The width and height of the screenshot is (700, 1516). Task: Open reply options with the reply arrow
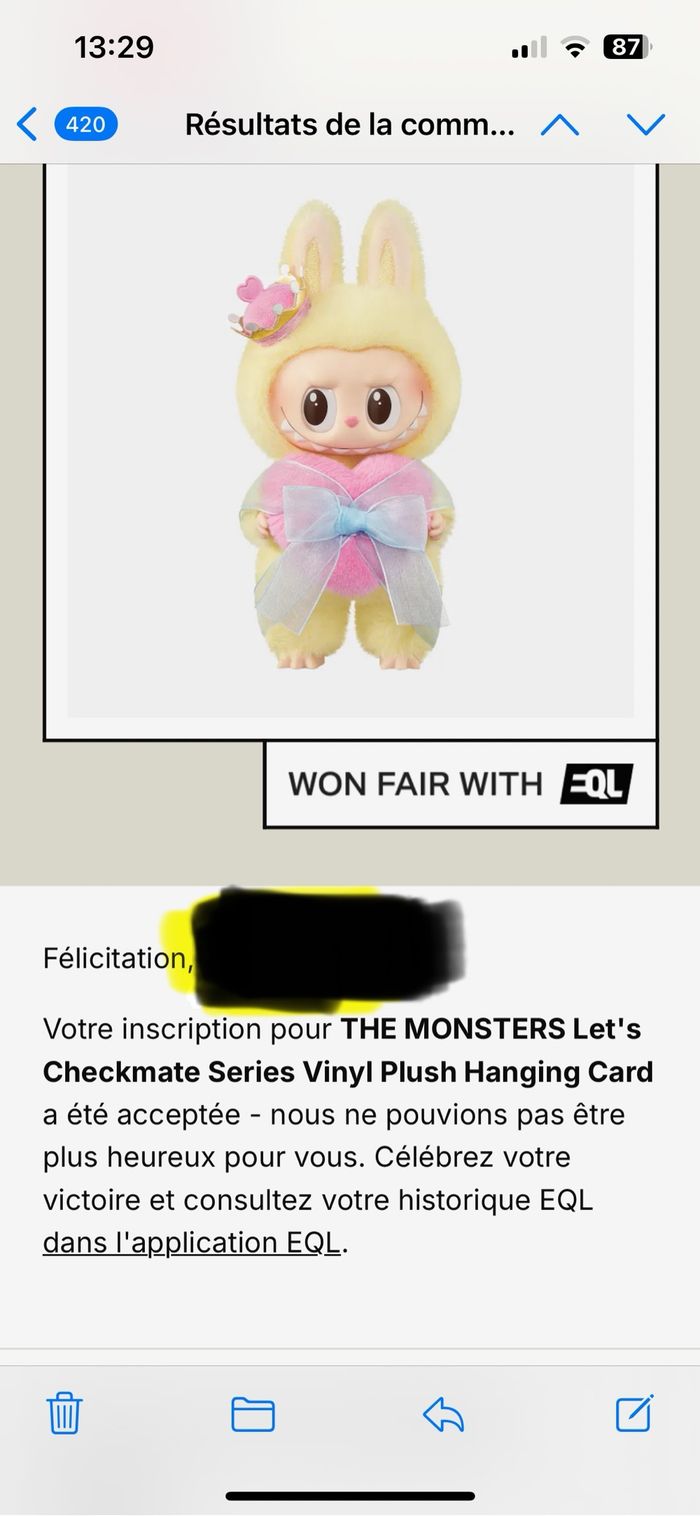444,1415
